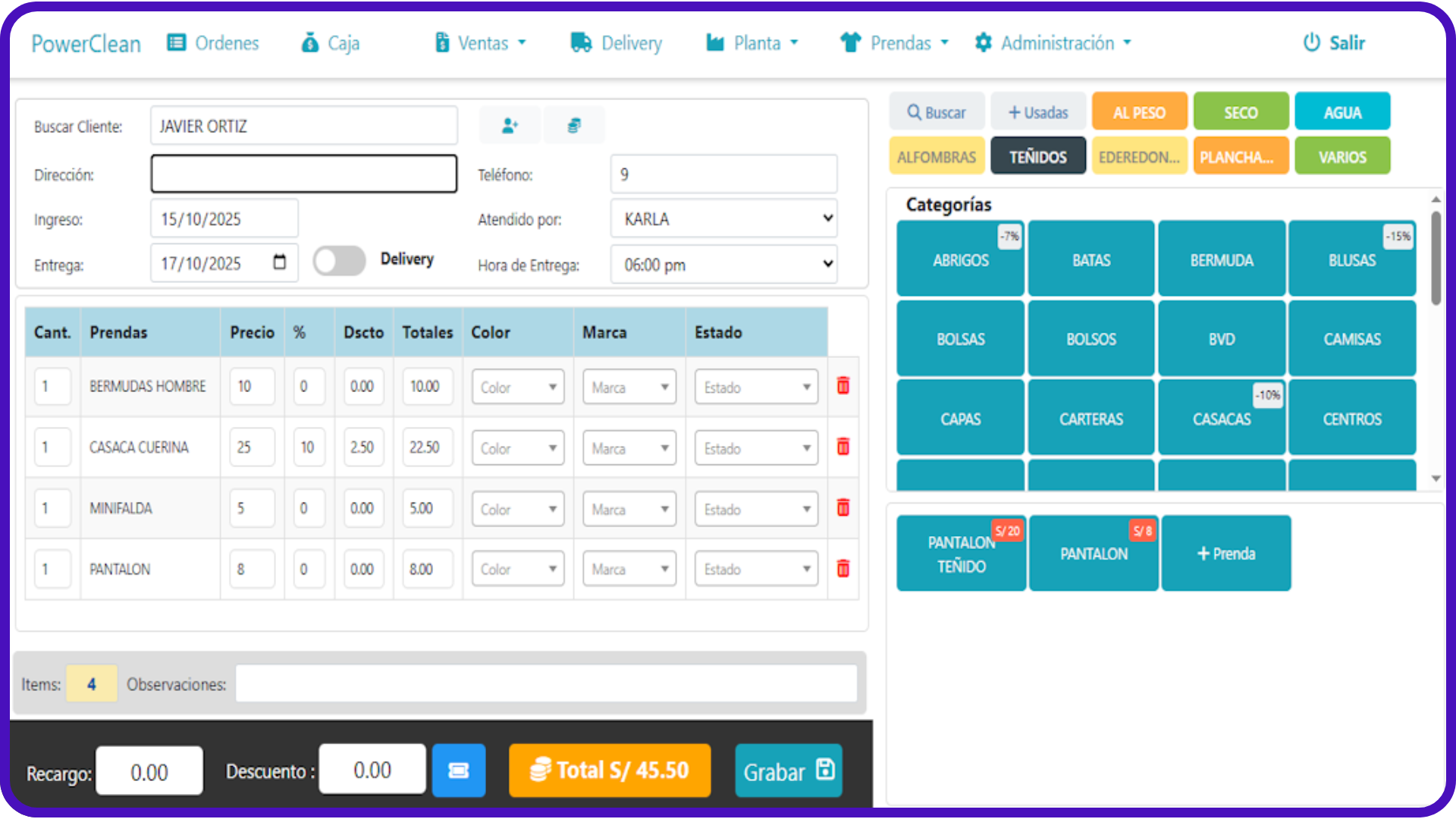Open the calendar picker on the Entrega field
Viewport: 1456px width, 819px height.
point(281,262)
